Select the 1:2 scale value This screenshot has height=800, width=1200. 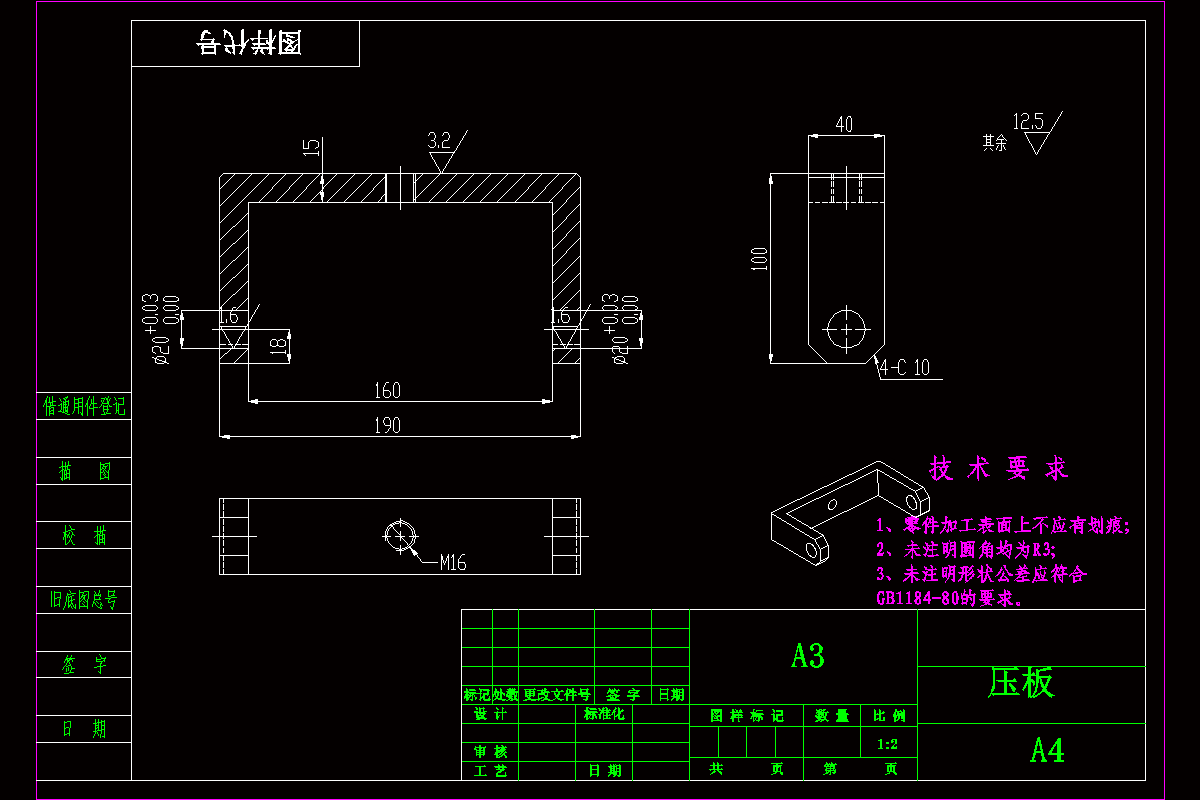click(887, 744)
